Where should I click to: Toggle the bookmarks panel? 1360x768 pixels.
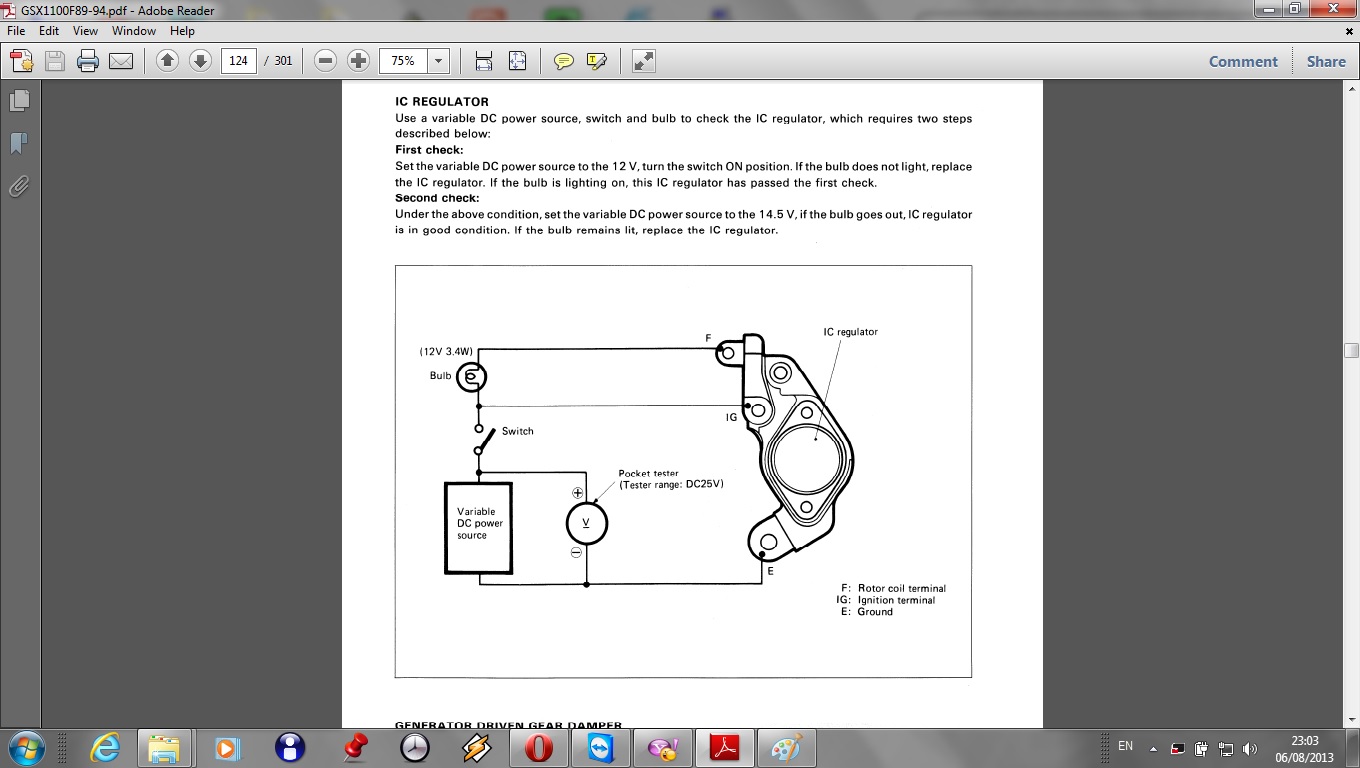(19, 144)
